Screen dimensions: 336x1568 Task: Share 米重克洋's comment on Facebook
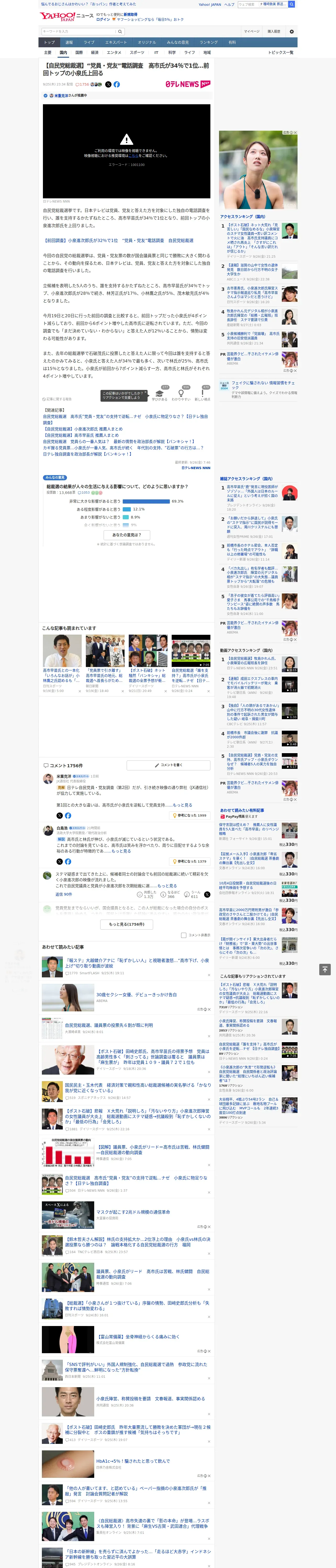pos(68,816)
